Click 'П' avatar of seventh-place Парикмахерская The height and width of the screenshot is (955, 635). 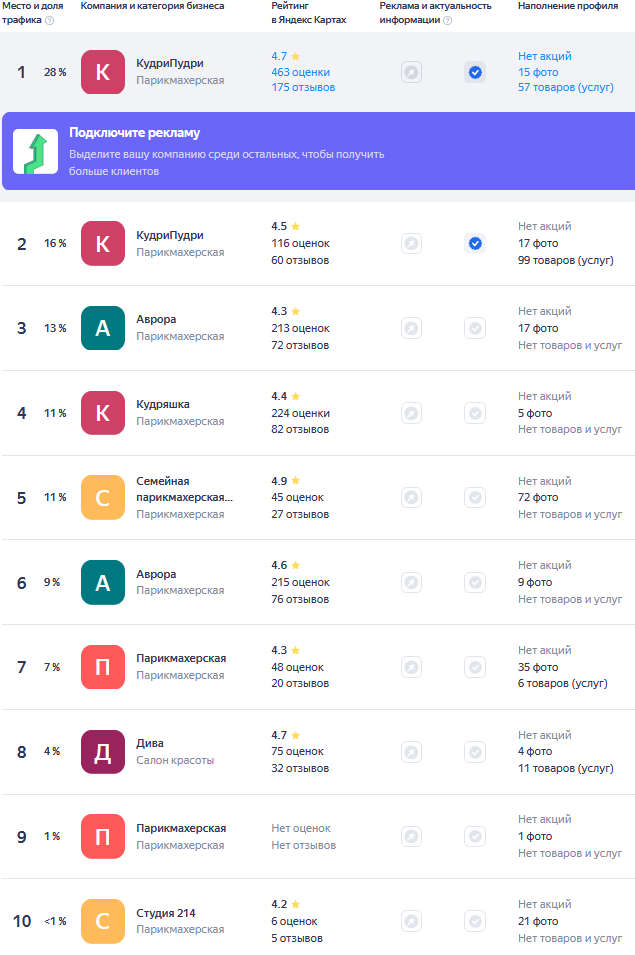[103, 667]
